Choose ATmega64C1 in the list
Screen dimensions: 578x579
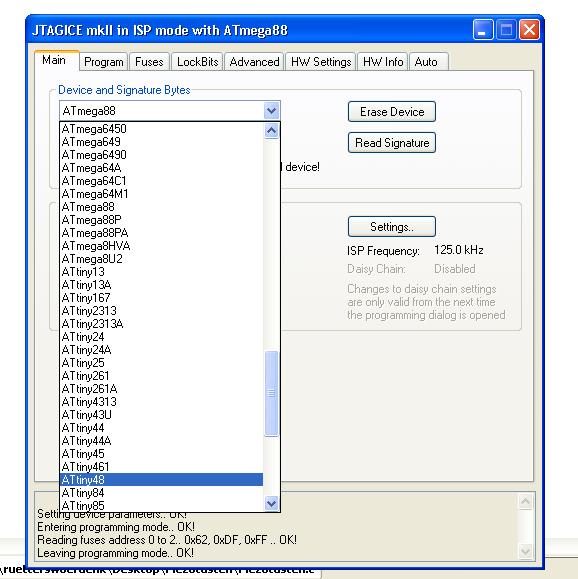point(161,181)
